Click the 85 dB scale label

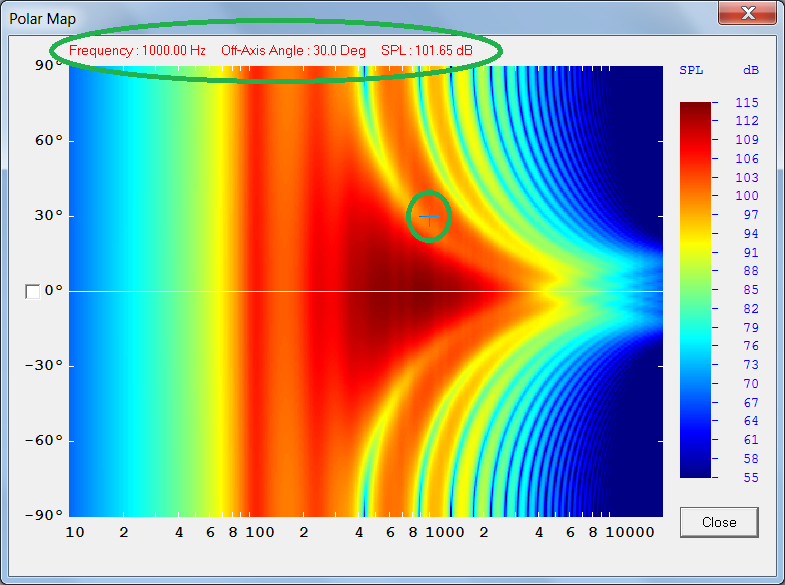point(750,290)
